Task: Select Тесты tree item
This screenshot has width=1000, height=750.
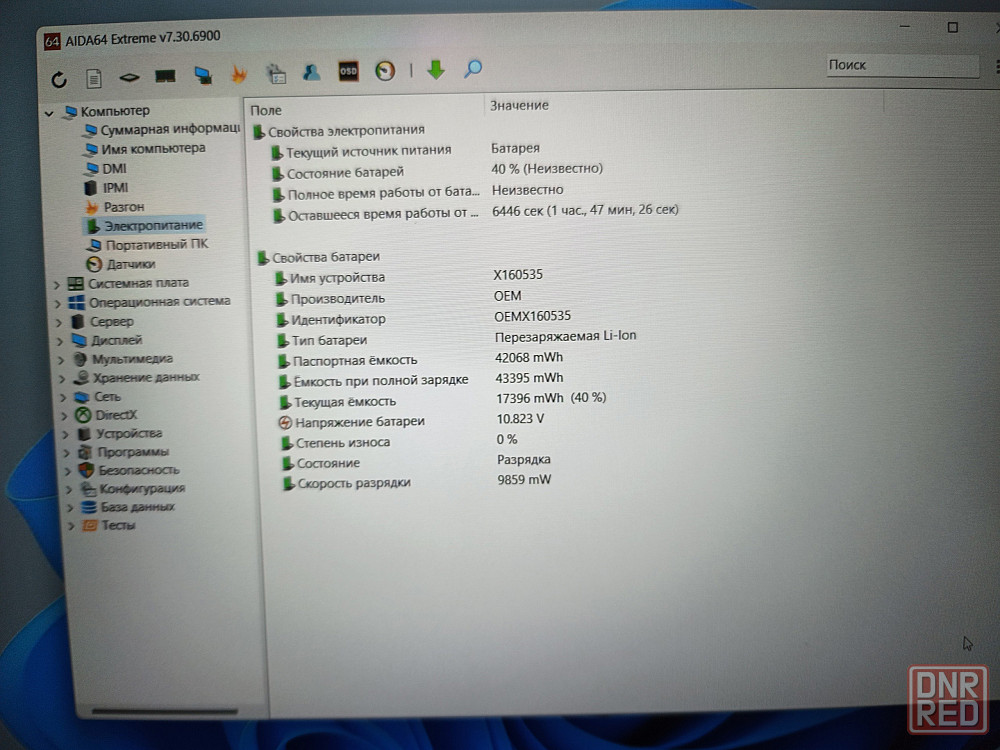Action: tap(109, 526)
